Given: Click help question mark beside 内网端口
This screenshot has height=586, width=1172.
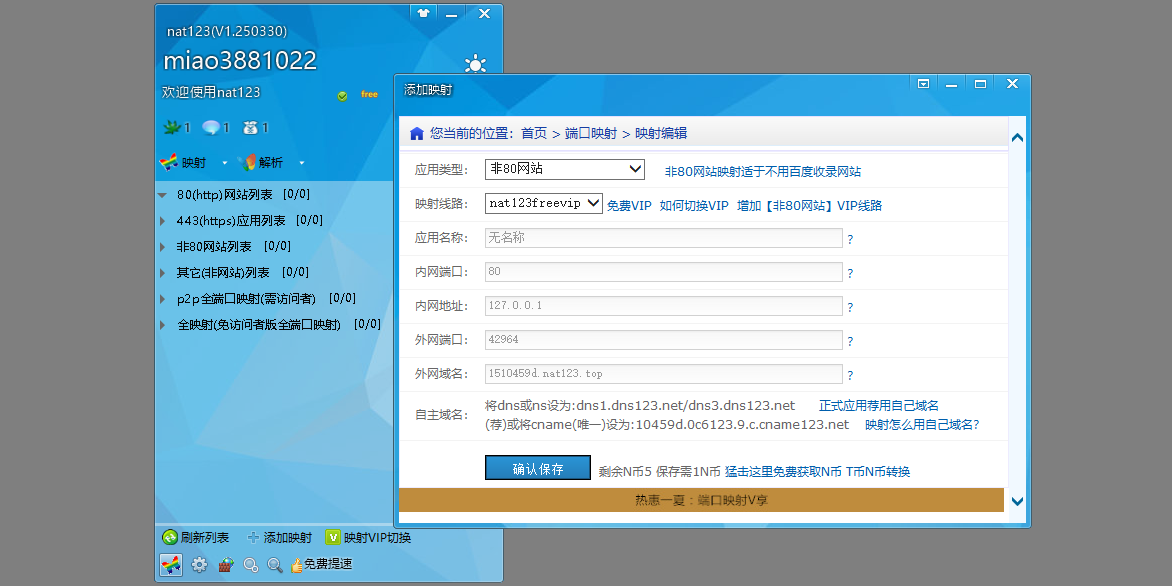Looking at the screenshot, I should pyautogui.click(x=850, y=274).
